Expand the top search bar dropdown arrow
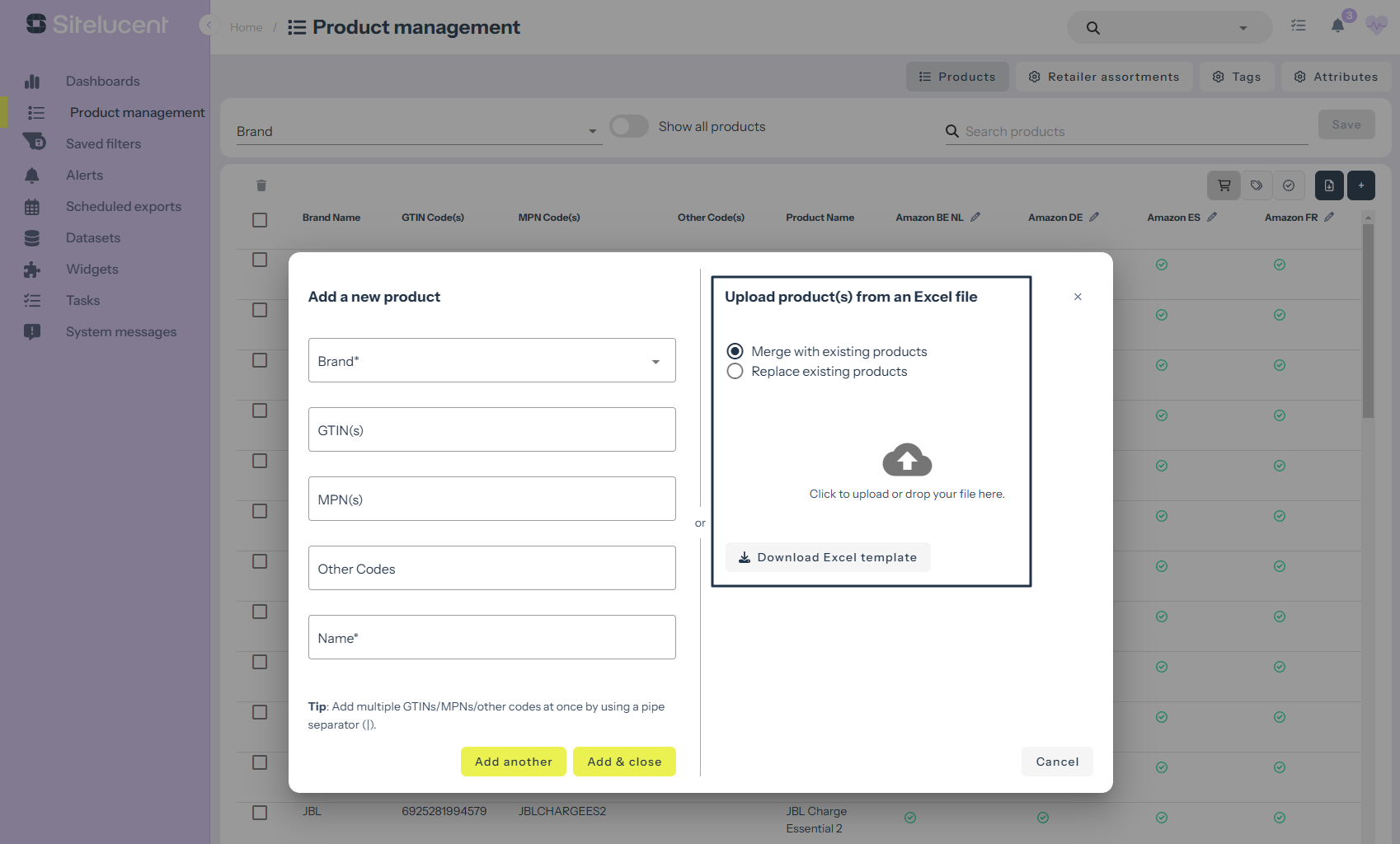Viewport: 1400px width, 844px height. 1243,28
